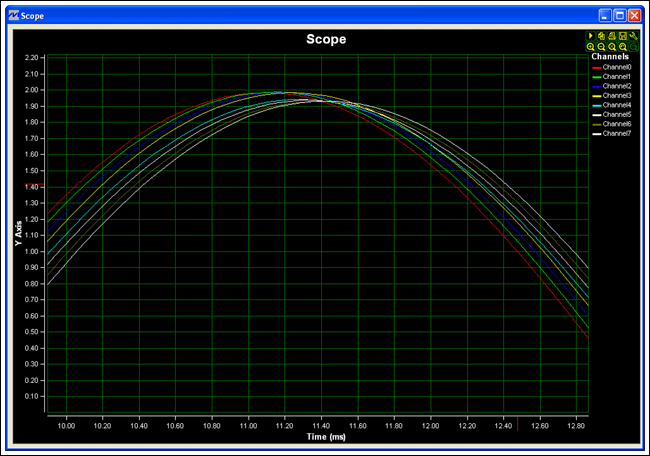Click the Scope plot title text
The image size is (650, 456).
click(325, 40)
